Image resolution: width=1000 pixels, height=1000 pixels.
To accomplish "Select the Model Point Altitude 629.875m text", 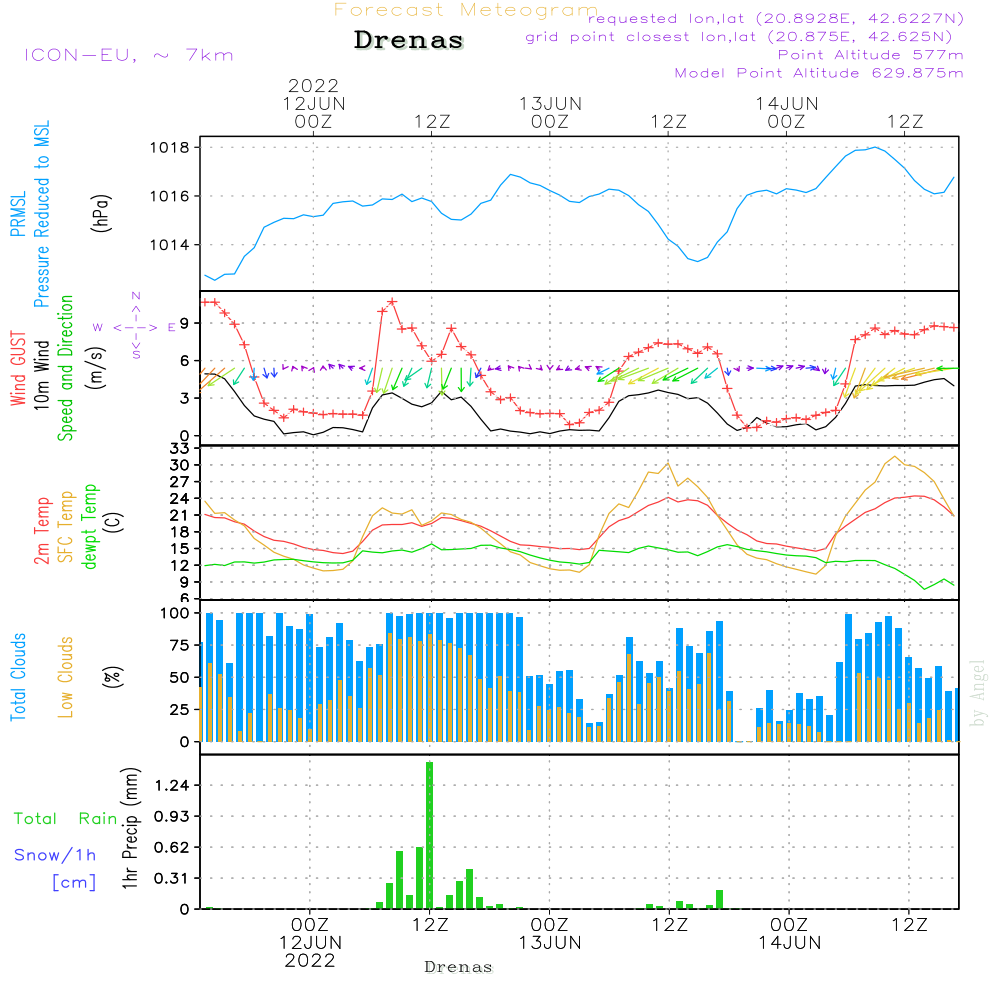I will pyautogui.click(x=819, y=73).
